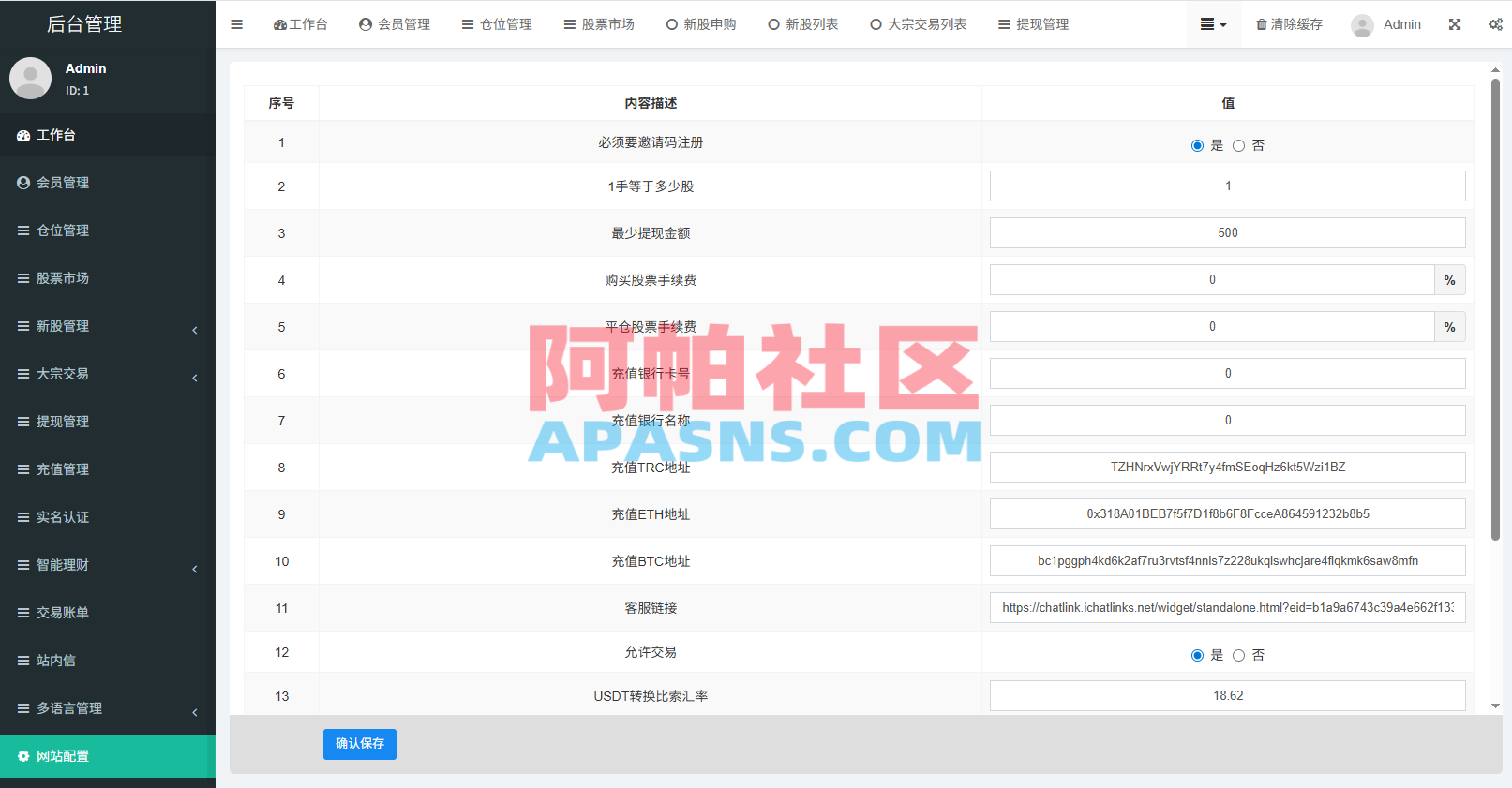Go to 新股申购 in top navigation
The height and width of the screenshot is (788, 1512).
coord(701,24)
